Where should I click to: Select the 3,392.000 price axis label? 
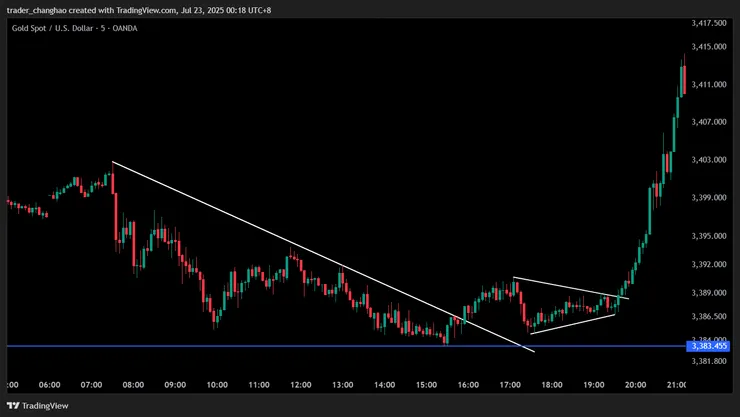(x=709, y=264)
